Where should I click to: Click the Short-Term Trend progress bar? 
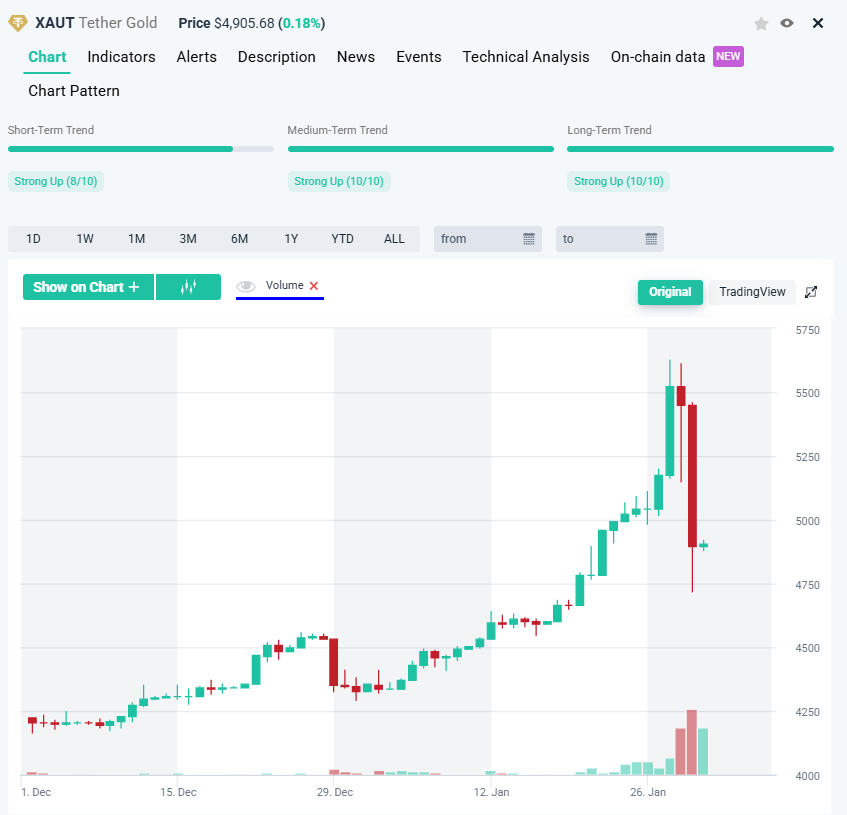(140, 149)
